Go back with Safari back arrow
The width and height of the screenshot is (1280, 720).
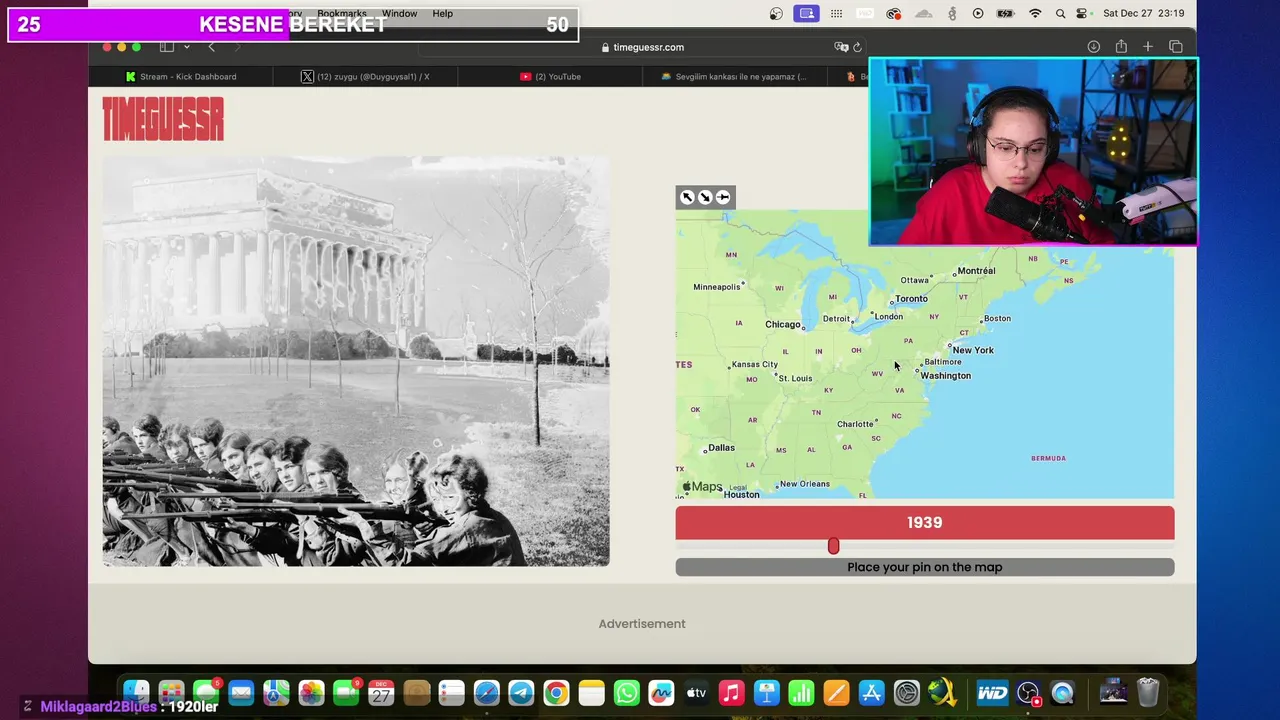pos(211,47)
